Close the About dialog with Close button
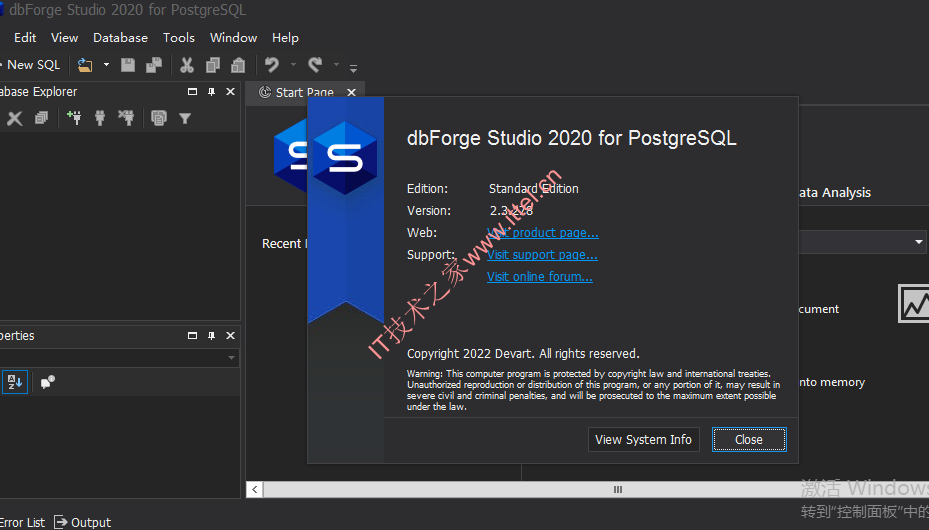Screen dimensions: 929x530 pyautogui.click(x=749, y=439)
